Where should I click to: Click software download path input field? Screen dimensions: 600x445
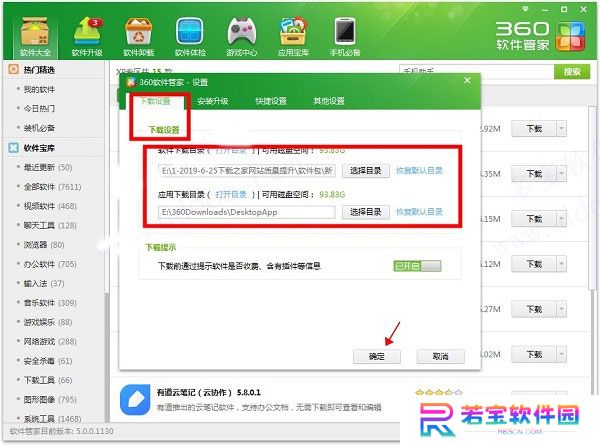point(247,171)
